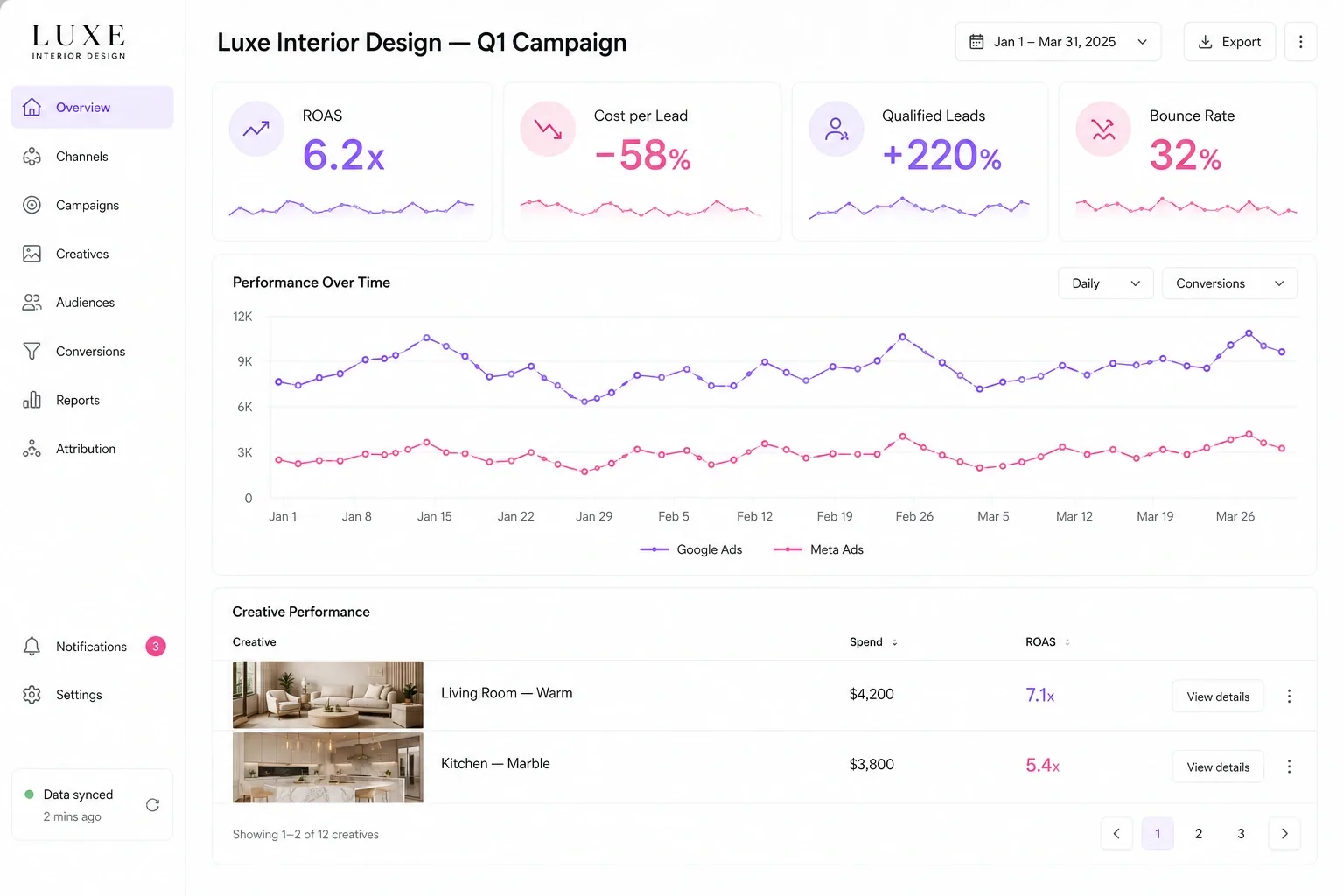This screenshot has height=896, width=1344.
Task: Click the Creatives image icon
Action: click(x=32, y=254)
